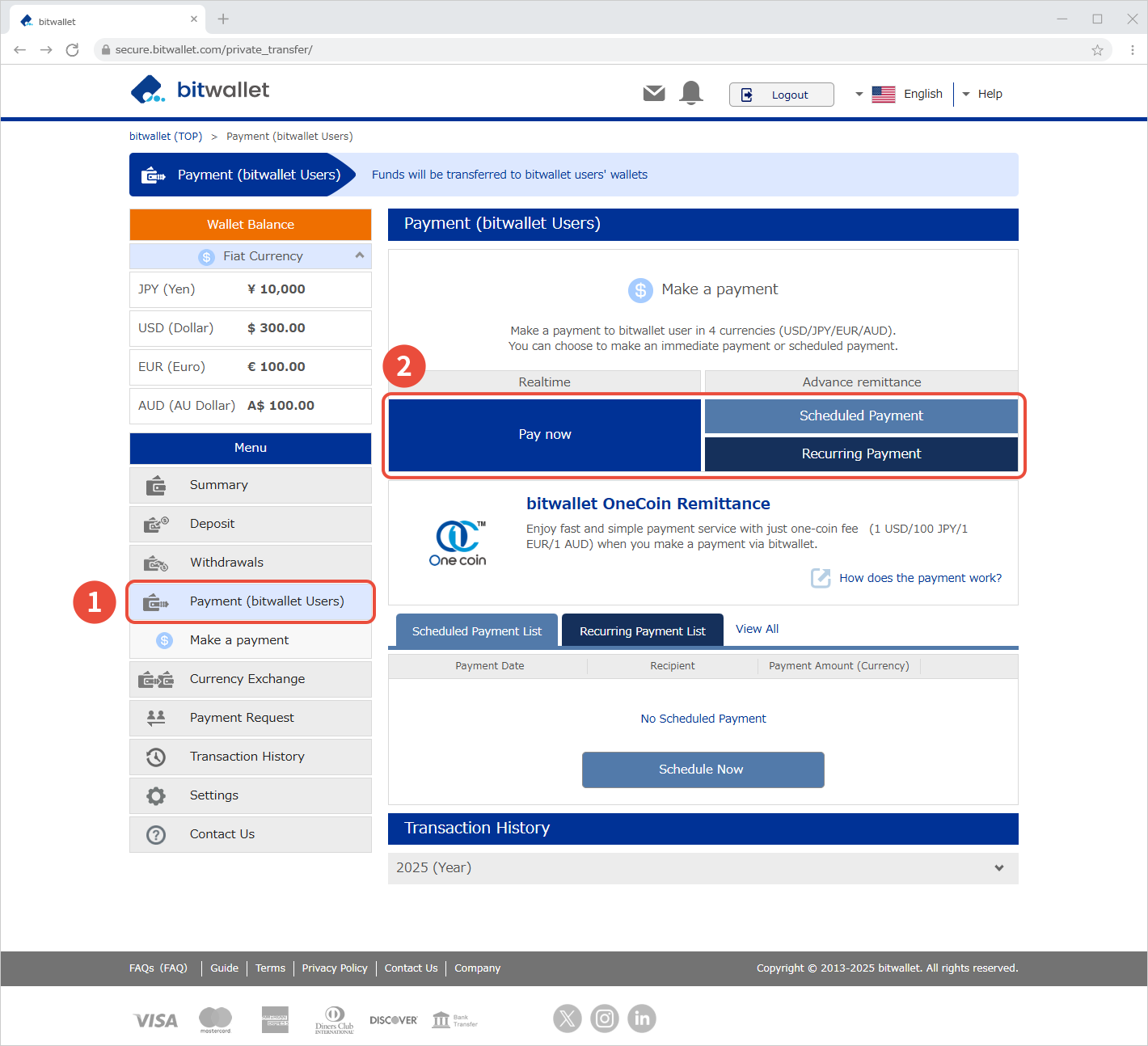The height and width of the screenshot is (1046, 1148).
Task: Open Company footer link
Action: [x=478, y=968]
